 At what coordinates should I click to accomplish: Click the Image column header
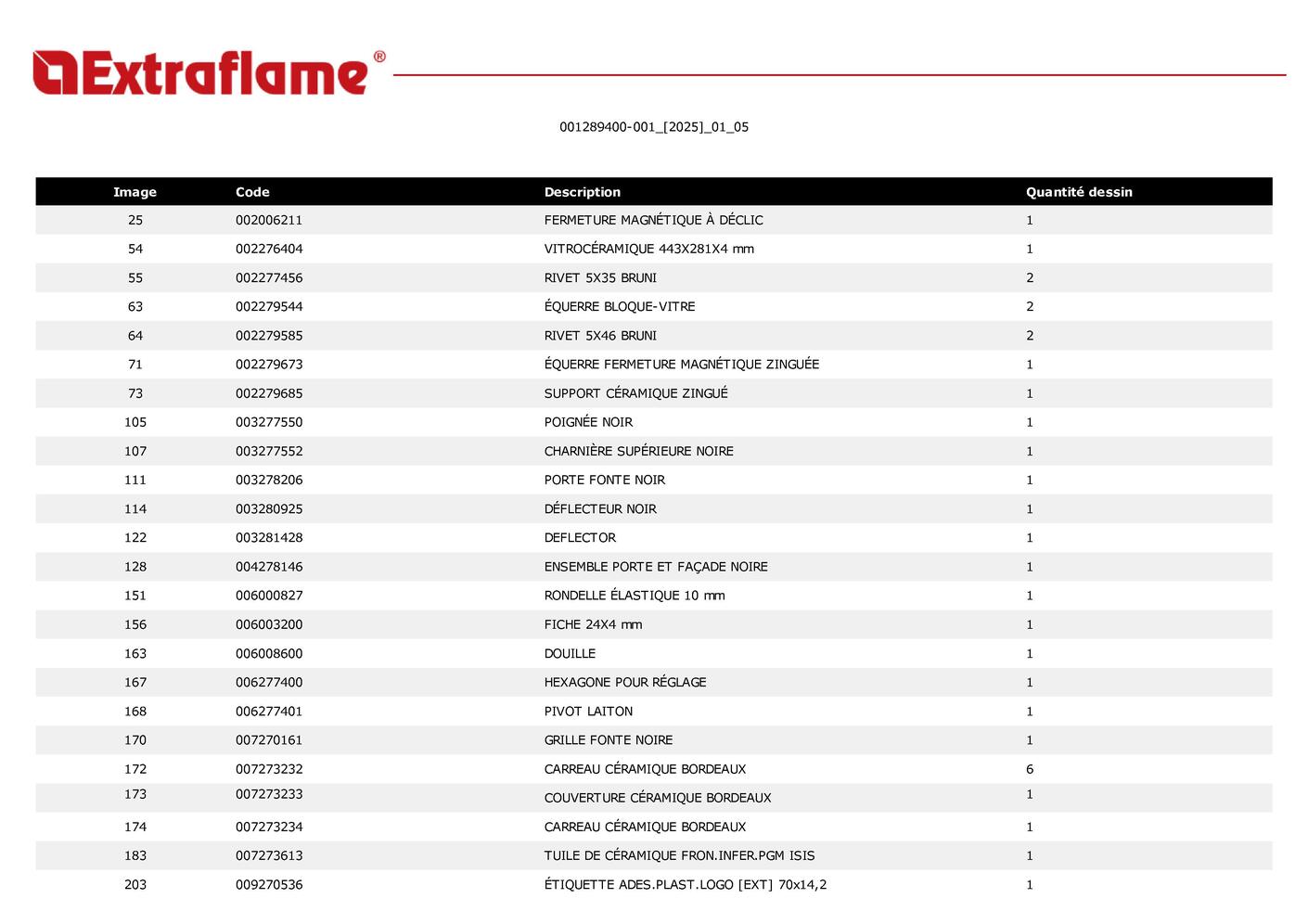(135, 192)
